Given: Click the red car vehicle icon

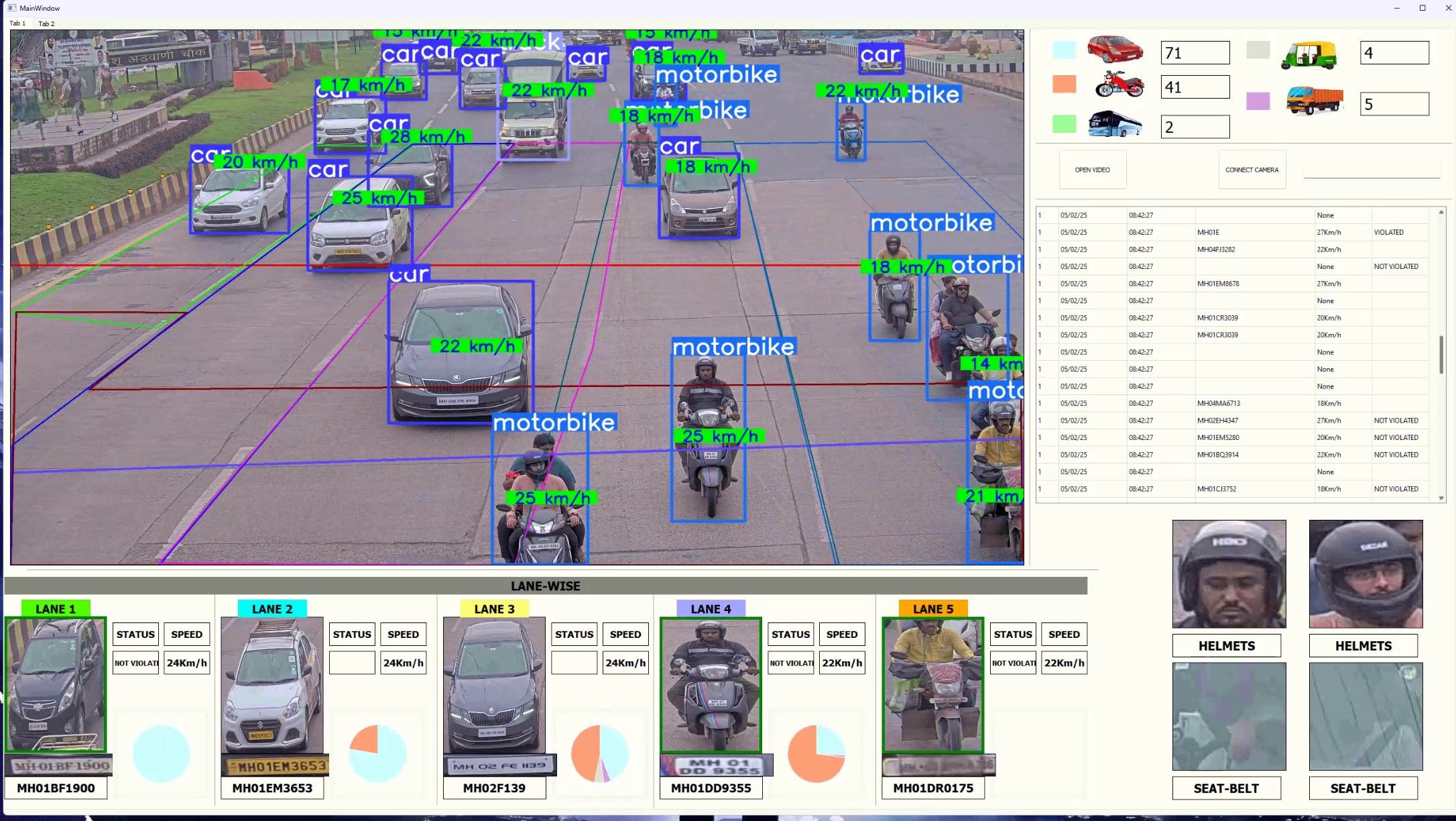Looking at the screenshot, I should 1115,50.
